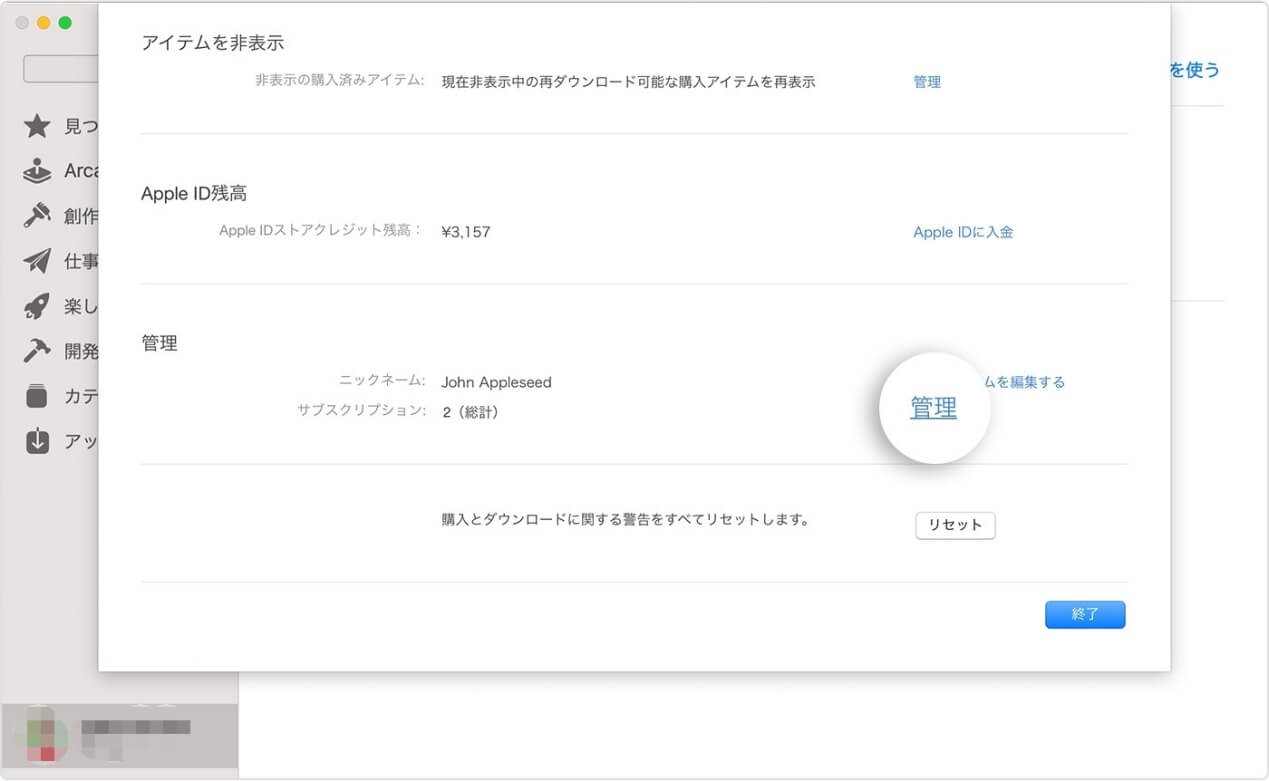Viewport: 1269px width, 781px height.
Task: Open the Arcade joystick icon
Action: coord(37,171)
